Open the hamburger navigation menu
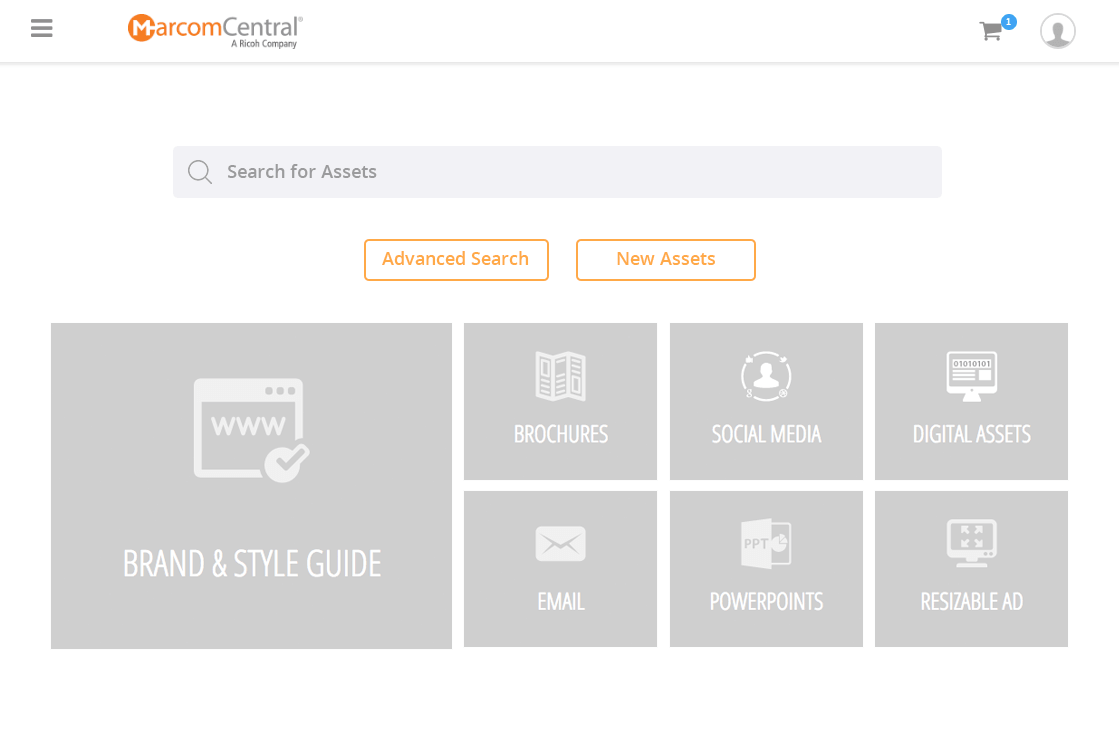The width and height of the screenshot is (1119, 735). pyautogui.click(x=41, y=28)
